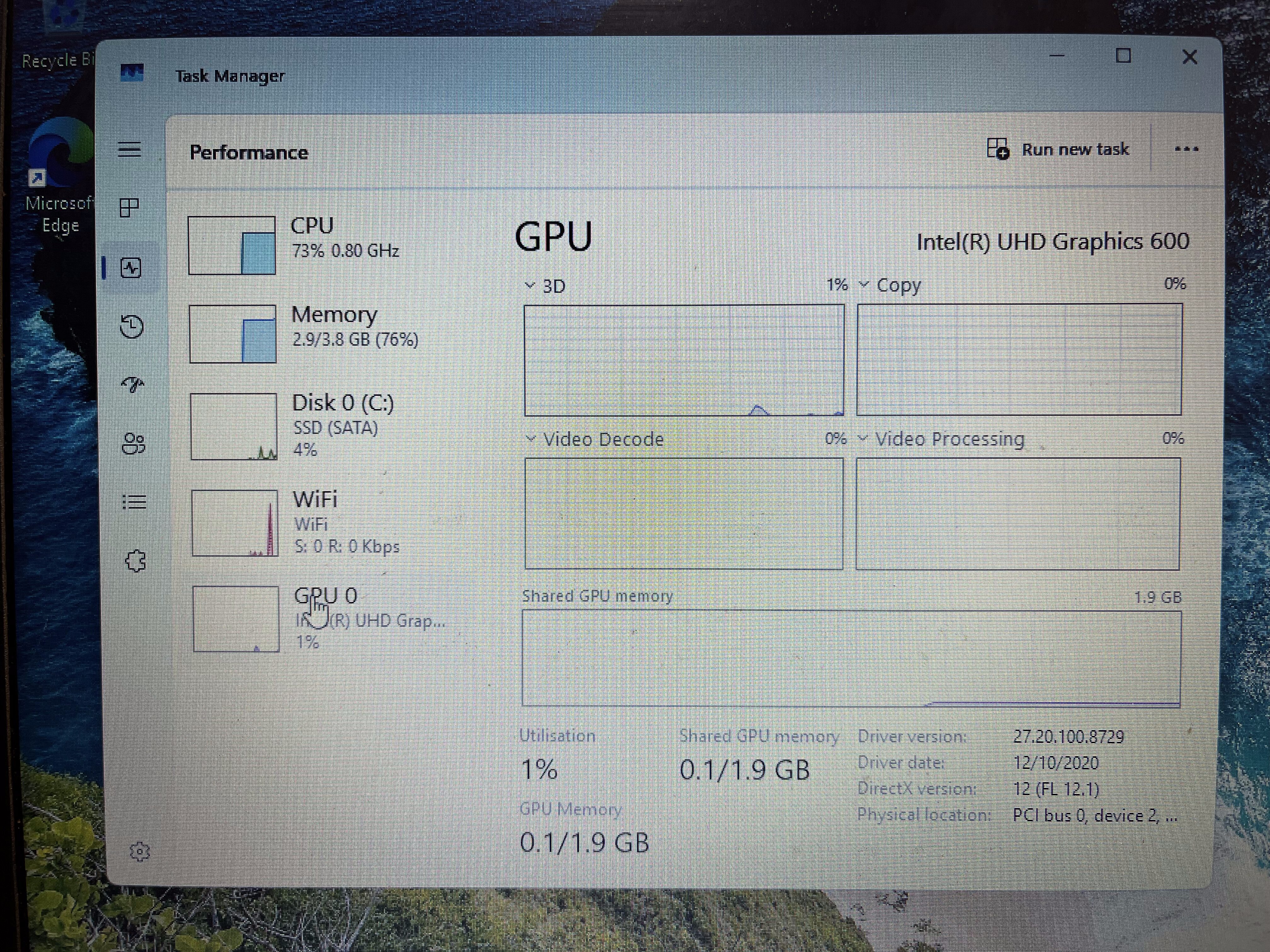This screenshot has height=952, width=1270.
Task: Click the GPU Memory 0.1/1.9 GB value
Action: point(585,842)
